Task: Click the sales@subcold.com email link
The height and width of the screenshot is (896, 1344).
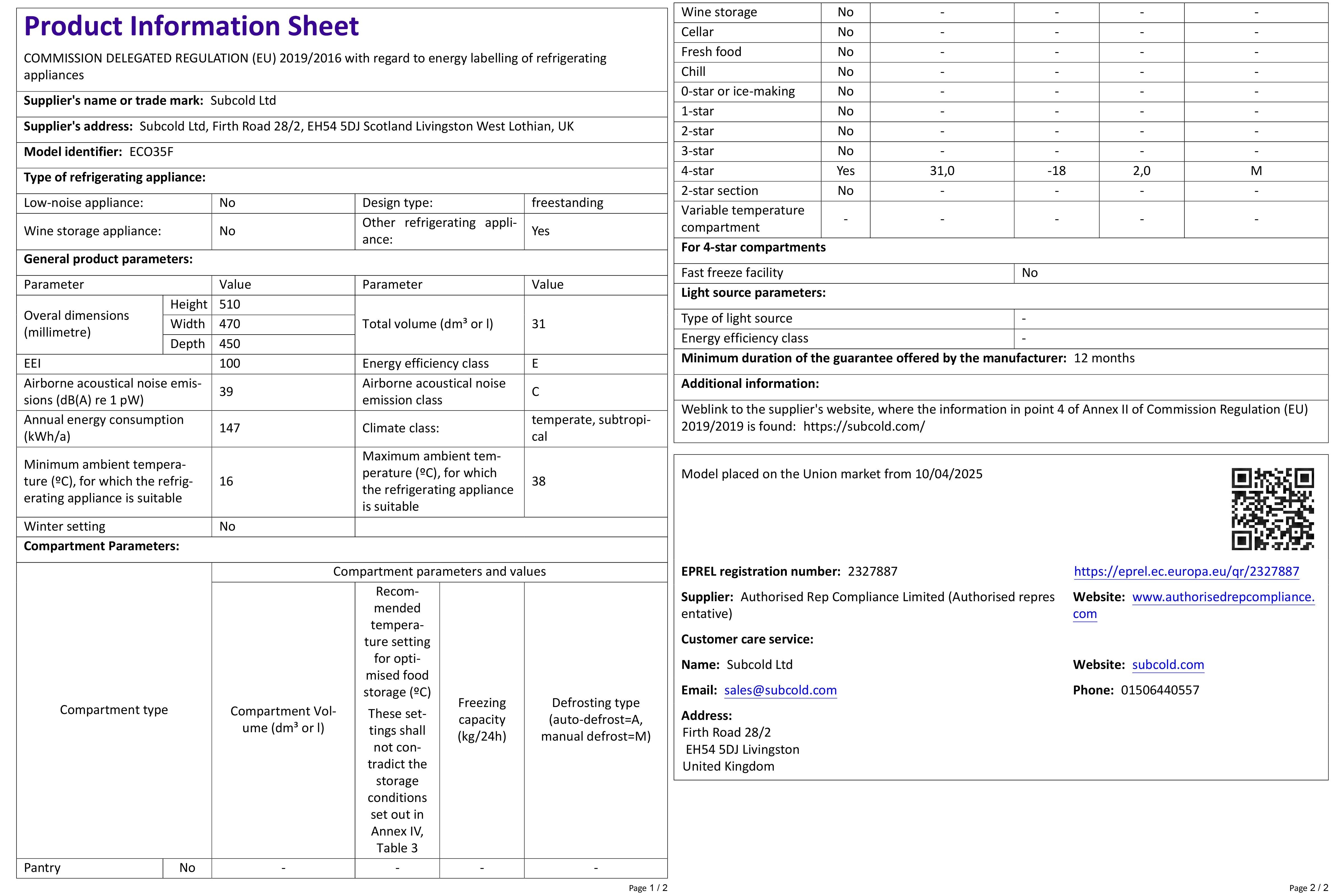Action: (780, 690)
